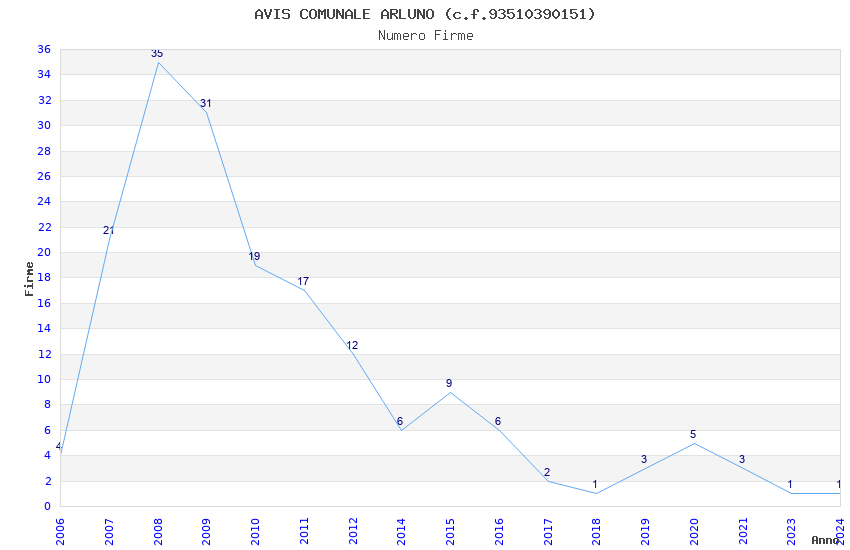Viewport: 850px width, 550px height.
Task: Click the y-axis tick label 36
Action: click(44, 49)
